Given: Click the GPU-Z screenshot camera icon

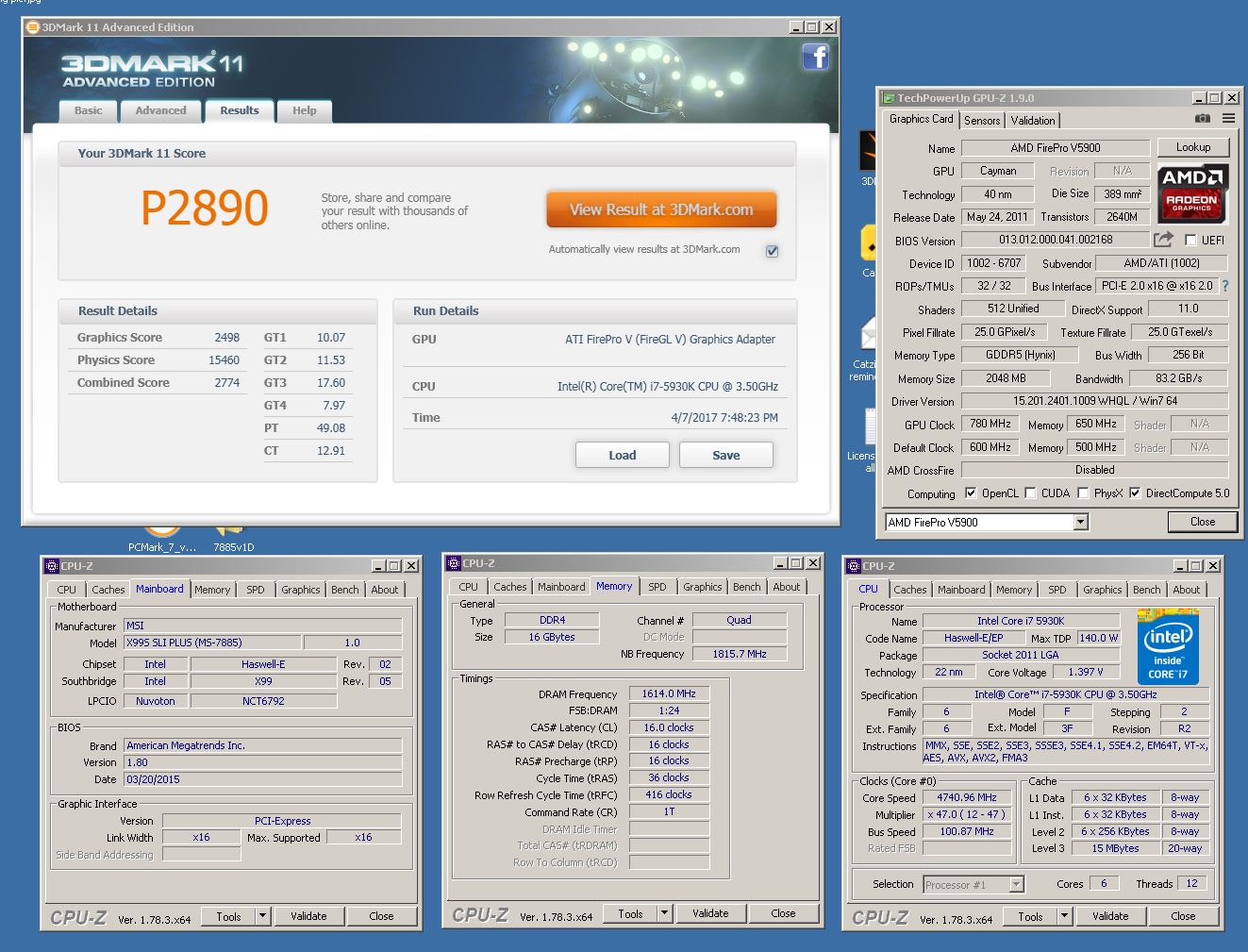Looking at the screenshot, I should (1202, 119).
